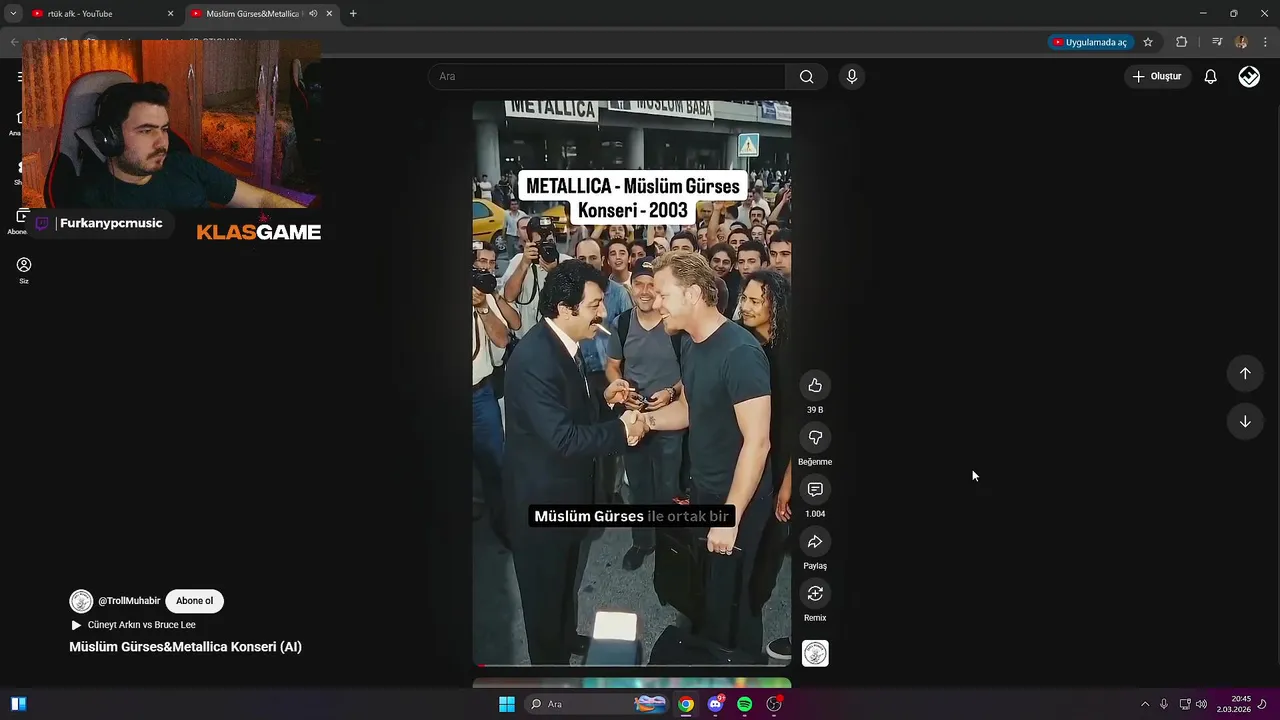Viewport: 1280px width, 720px height.
Task: Subscribe with Abone ol button
Action: pyautogui.click(x=194, y=601)
